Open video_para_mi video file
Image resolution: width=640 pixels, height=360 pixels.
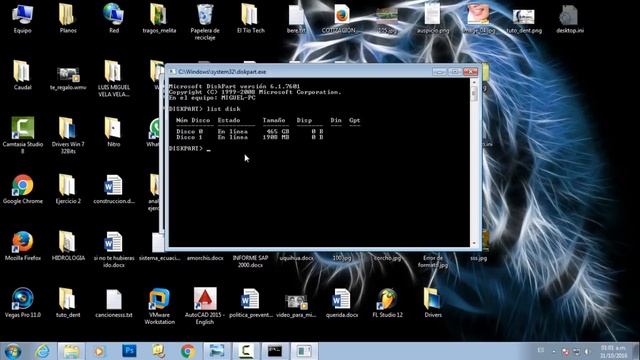(x=296, y=303)
